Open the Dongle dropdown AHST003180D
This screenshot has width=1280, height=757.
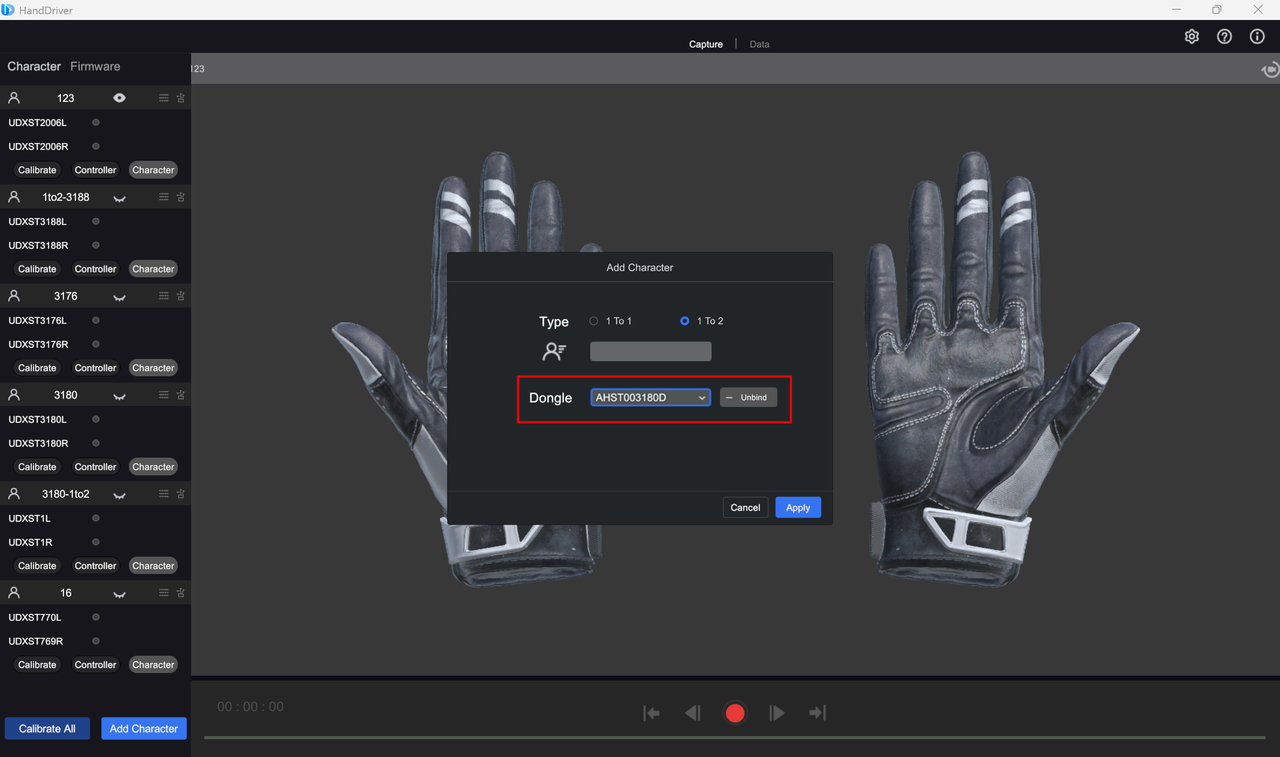coord(650,398)
